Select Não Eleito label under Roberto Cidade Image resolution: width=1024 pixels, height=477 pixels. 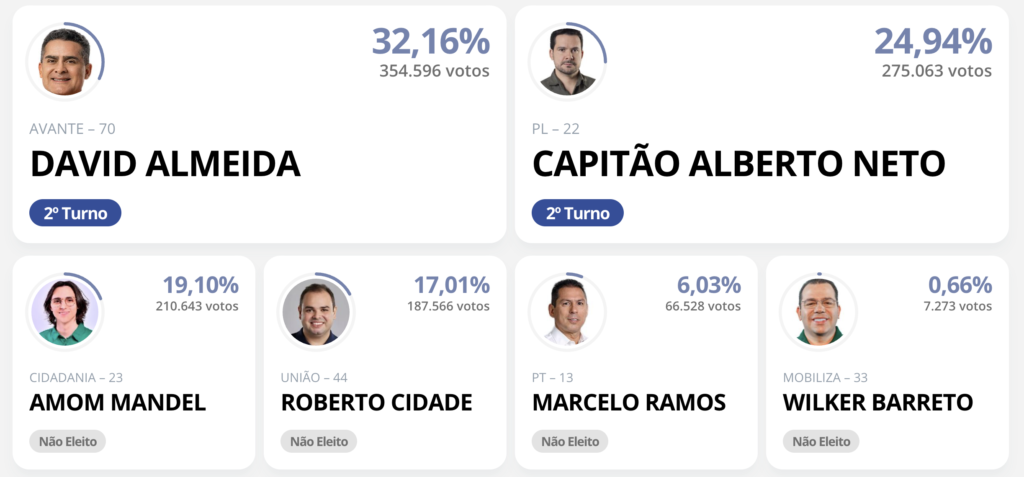click(319, 441)
